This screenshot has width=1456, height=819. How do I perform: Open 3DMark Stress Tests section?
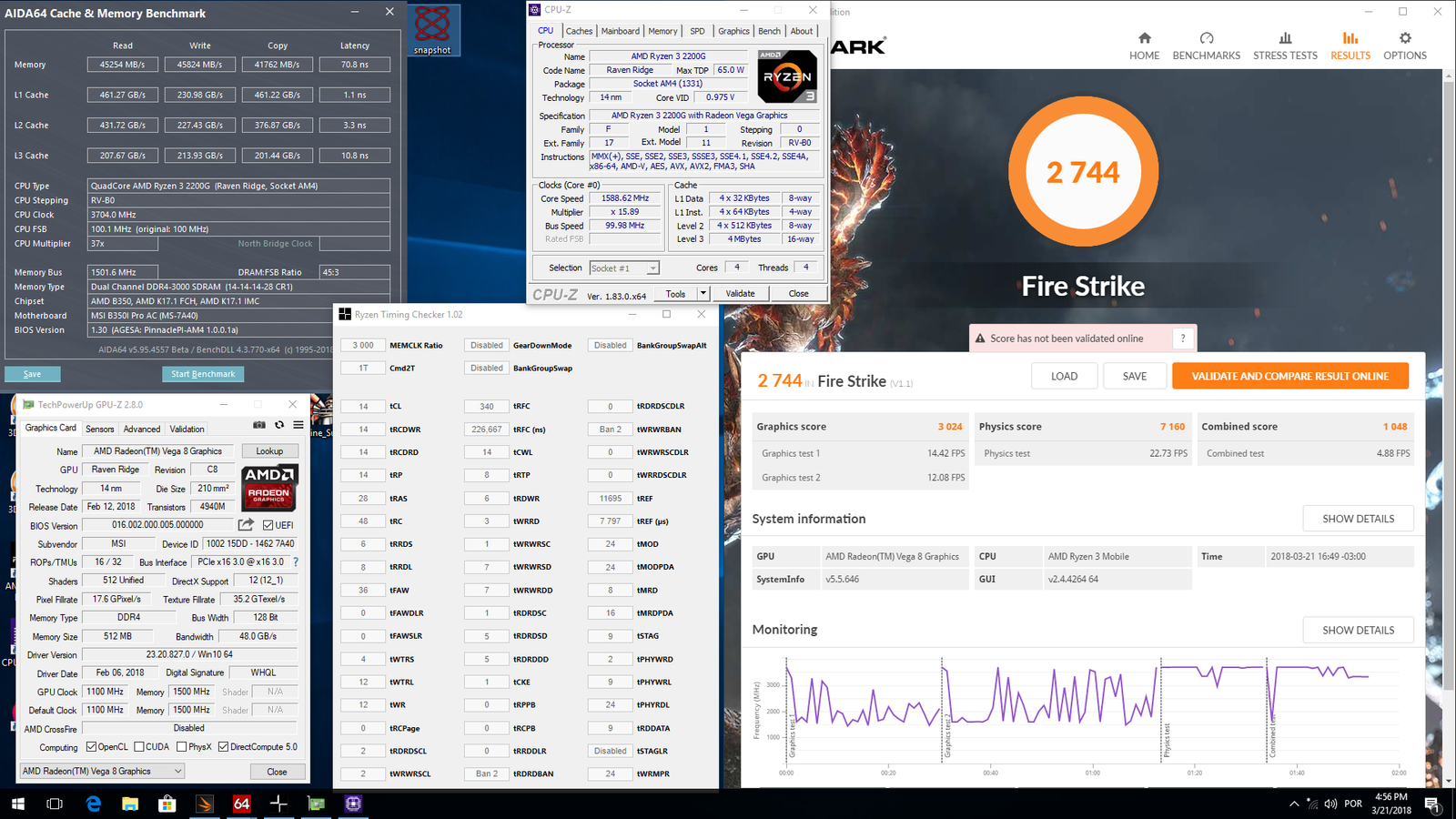[1284, 45]
